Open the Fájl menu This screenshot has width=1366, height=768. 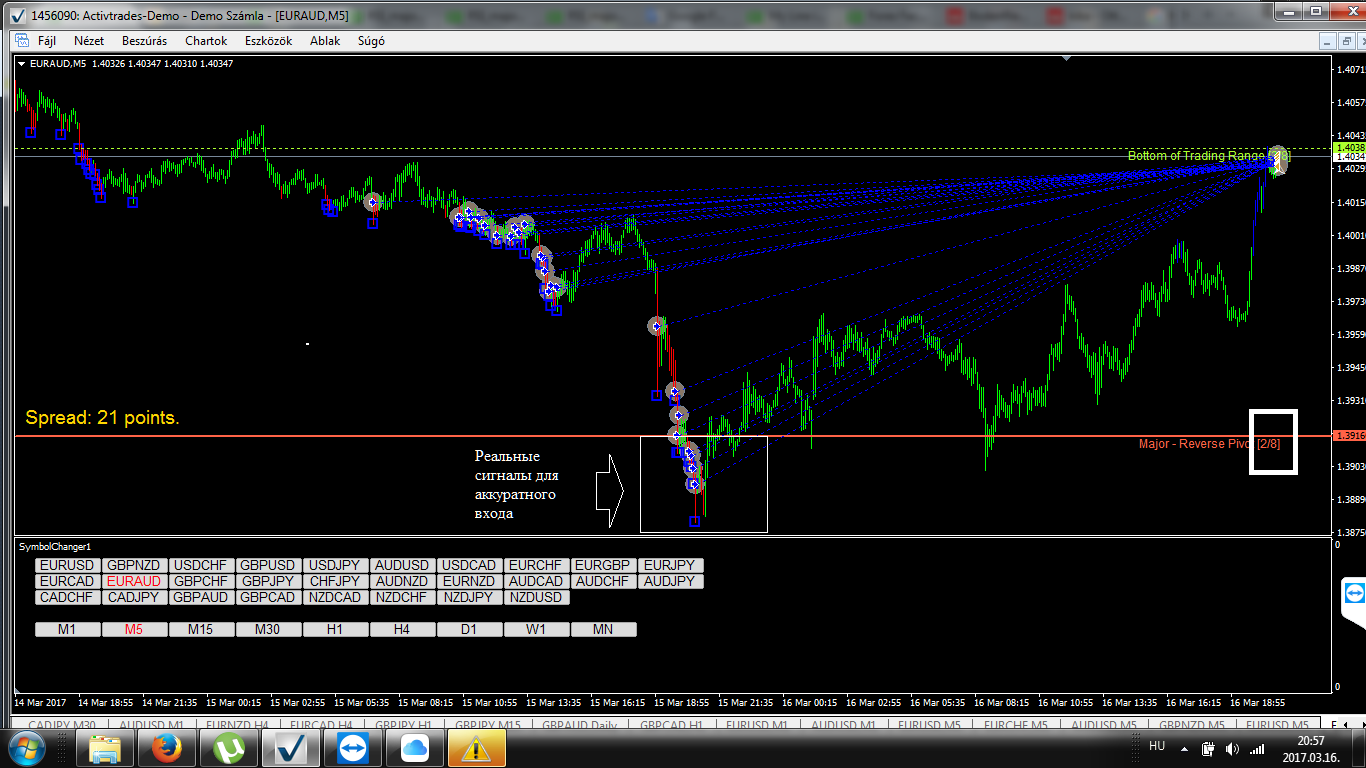coord(47,41)
